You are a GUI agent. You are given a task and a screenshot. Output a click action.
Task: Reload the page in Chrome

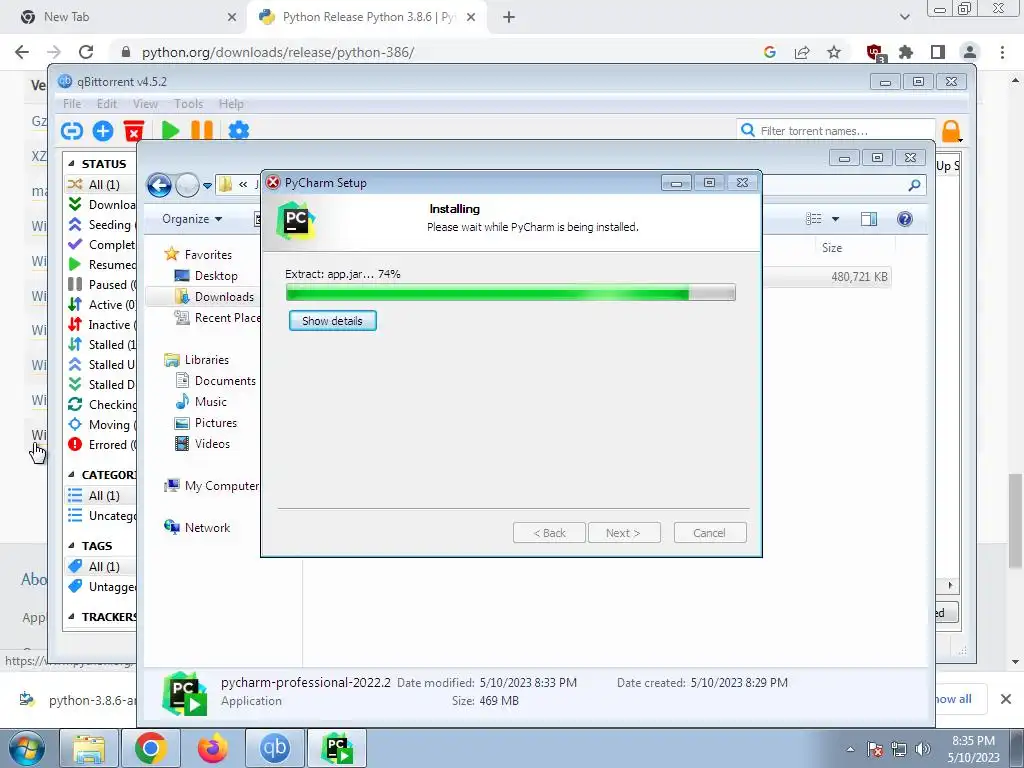click(x=86, y=52)
